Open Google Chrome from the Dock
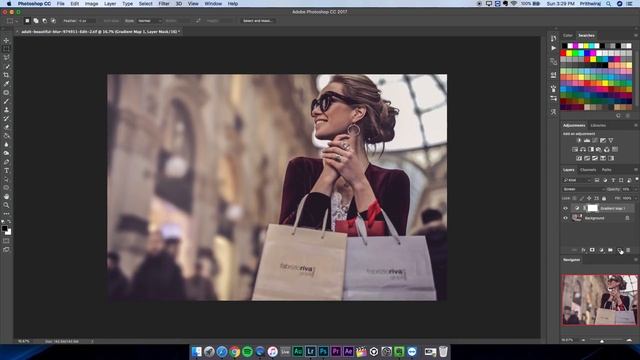The height and width of the screenshot is (360, 640). [234, 351]
